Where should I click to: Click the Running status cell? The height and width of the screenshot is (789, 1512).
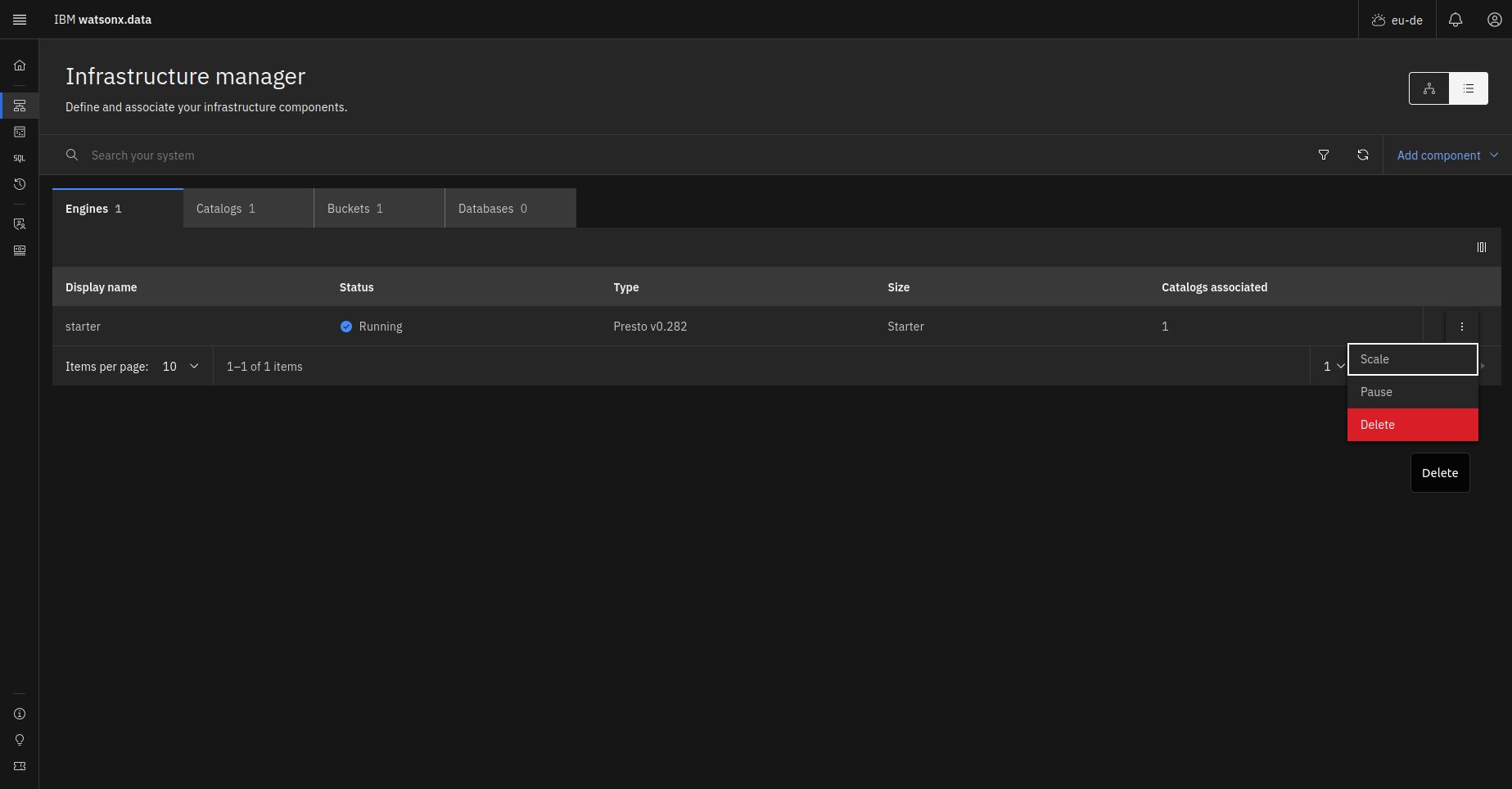pos(371,327)
